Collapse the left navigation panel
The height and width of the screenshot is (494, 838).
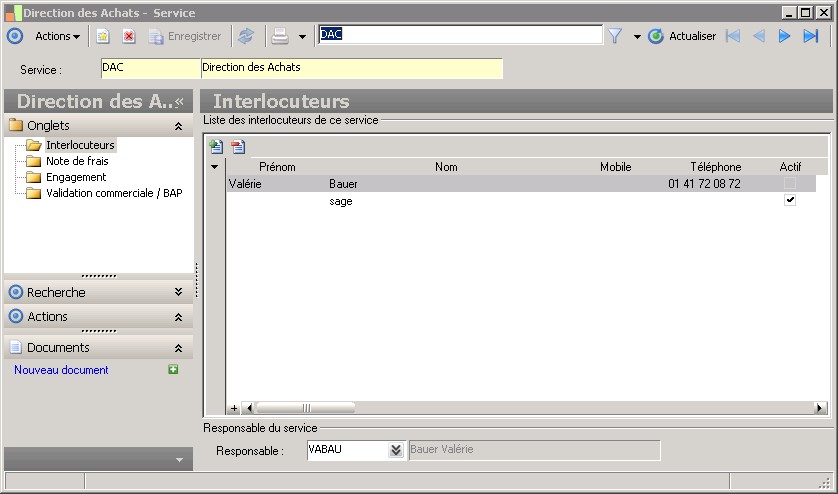(180, 101)
